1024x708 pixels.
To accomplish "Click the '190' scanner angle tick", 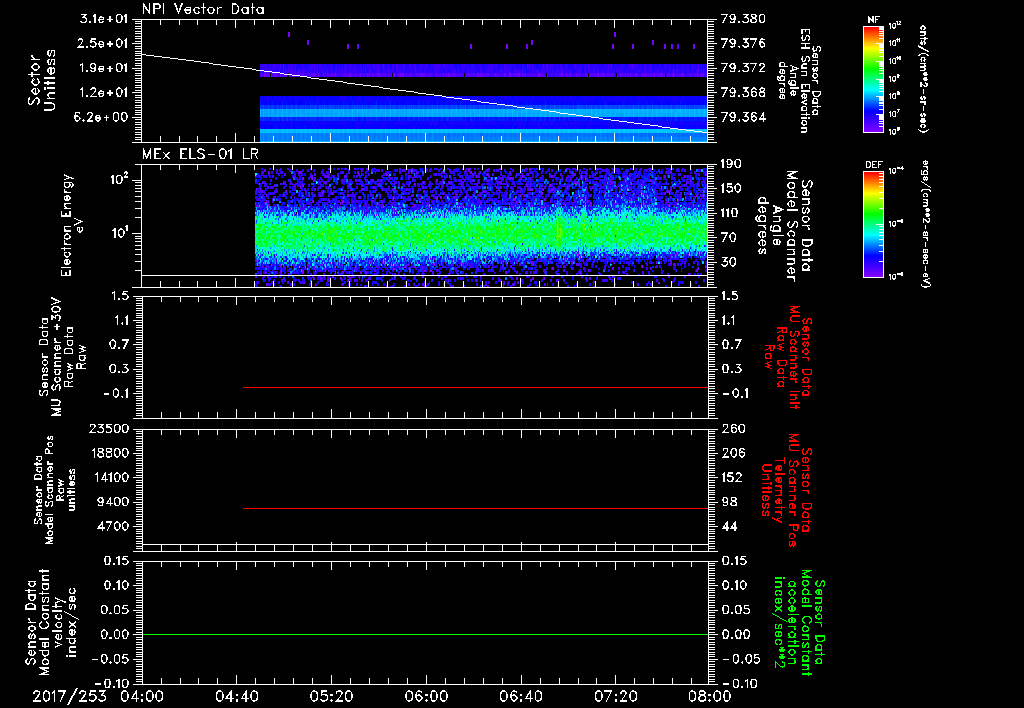I will click(x=732, y=164).
